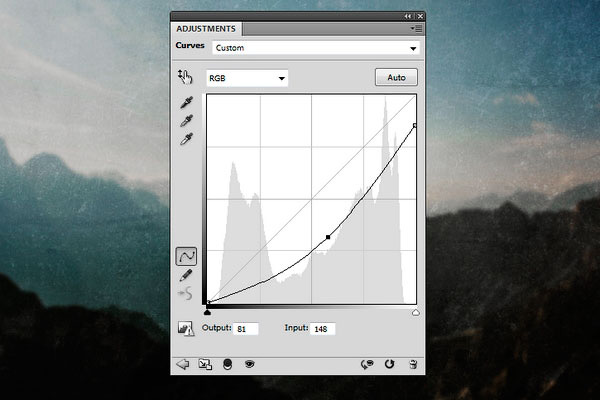Click the black point input slider
This screenshot has width=600, height=400.
(207, 313)
